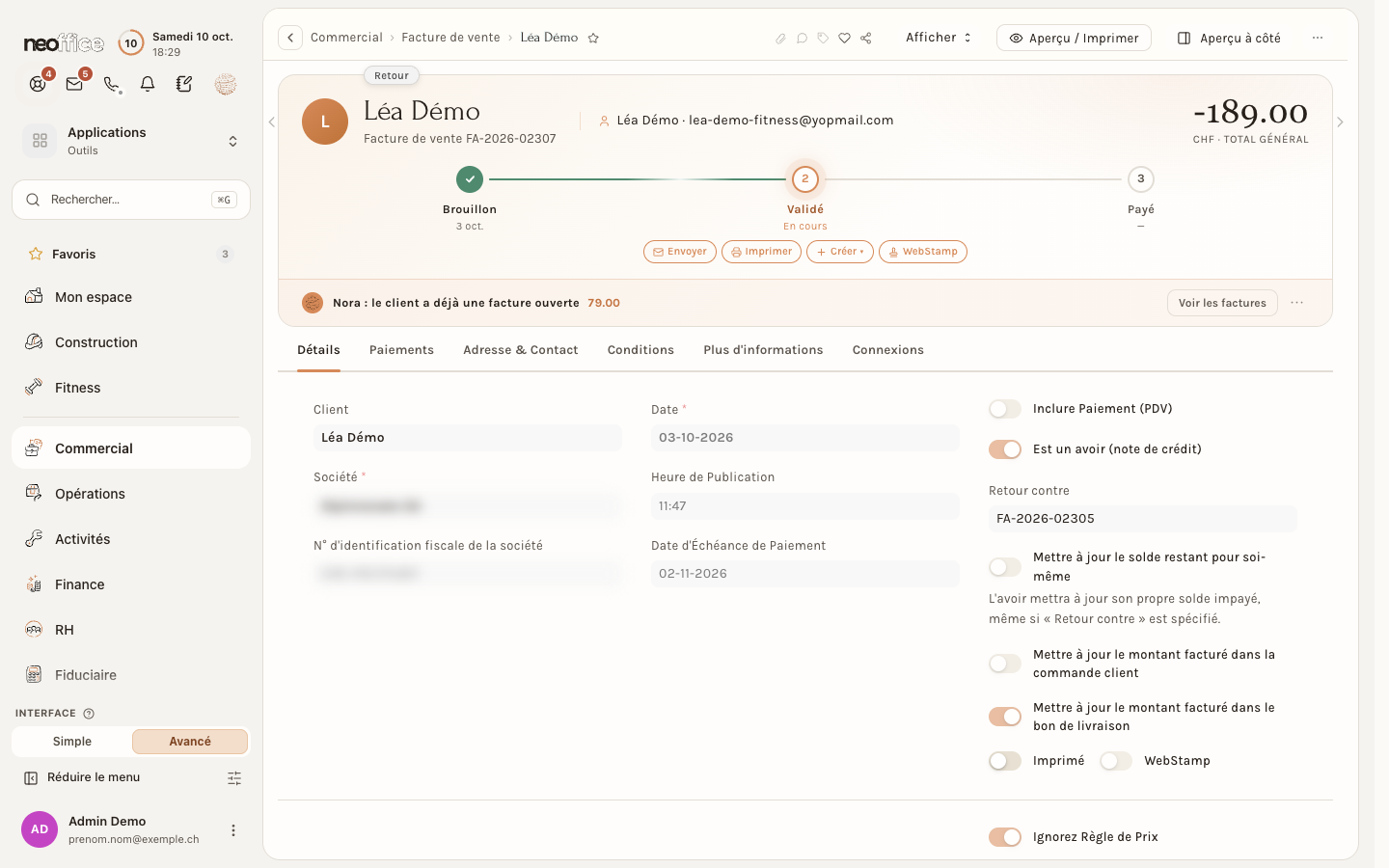
Task: Toggle montant facturé dans la commande client
Action: click(x=1005, y=664)
